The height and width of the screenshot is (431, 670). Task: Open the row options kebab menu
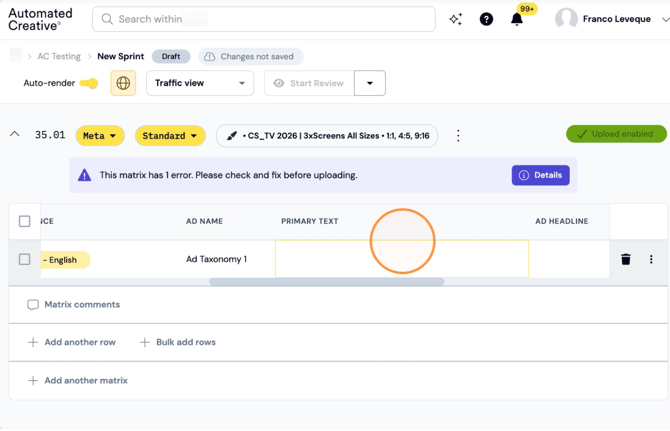[651, 259]
